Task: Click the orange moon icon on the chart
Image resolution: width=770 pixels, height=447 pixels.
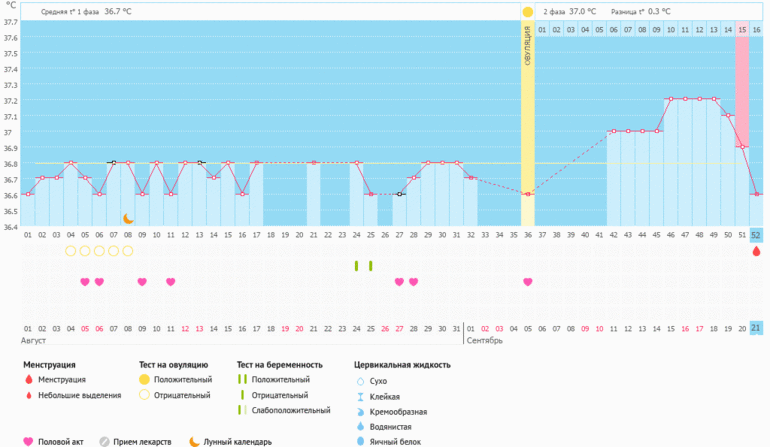Action: [128, 218]
